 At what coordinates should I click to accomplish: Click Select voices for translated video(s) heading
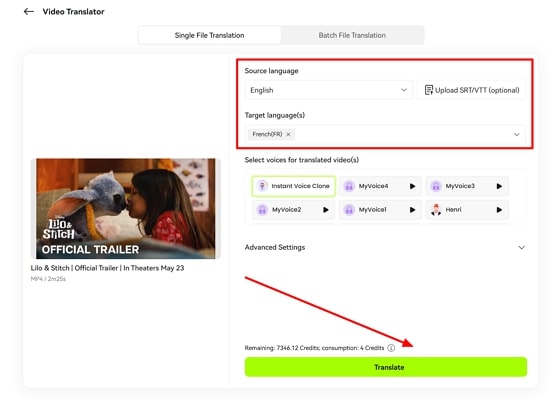(302, 160)
